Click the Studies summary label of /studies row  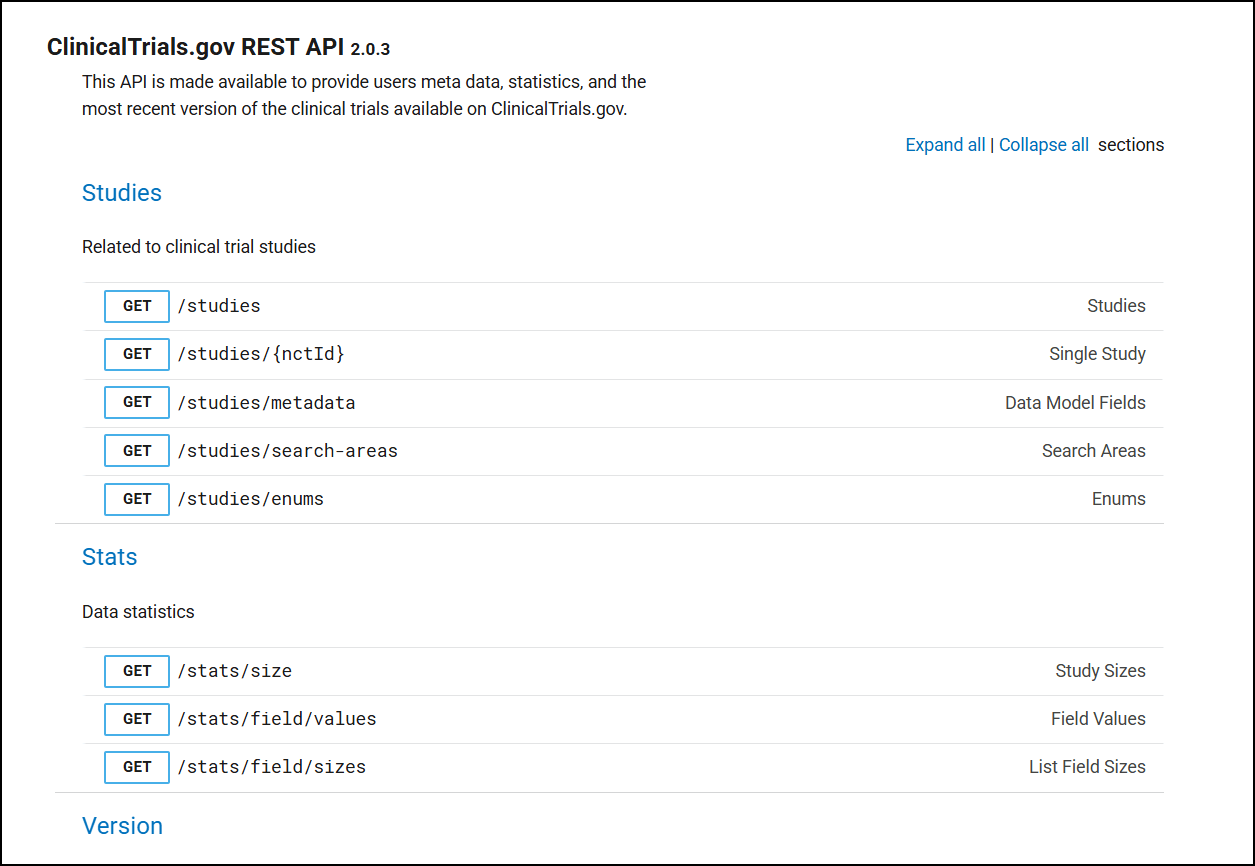click(1116, 306)
